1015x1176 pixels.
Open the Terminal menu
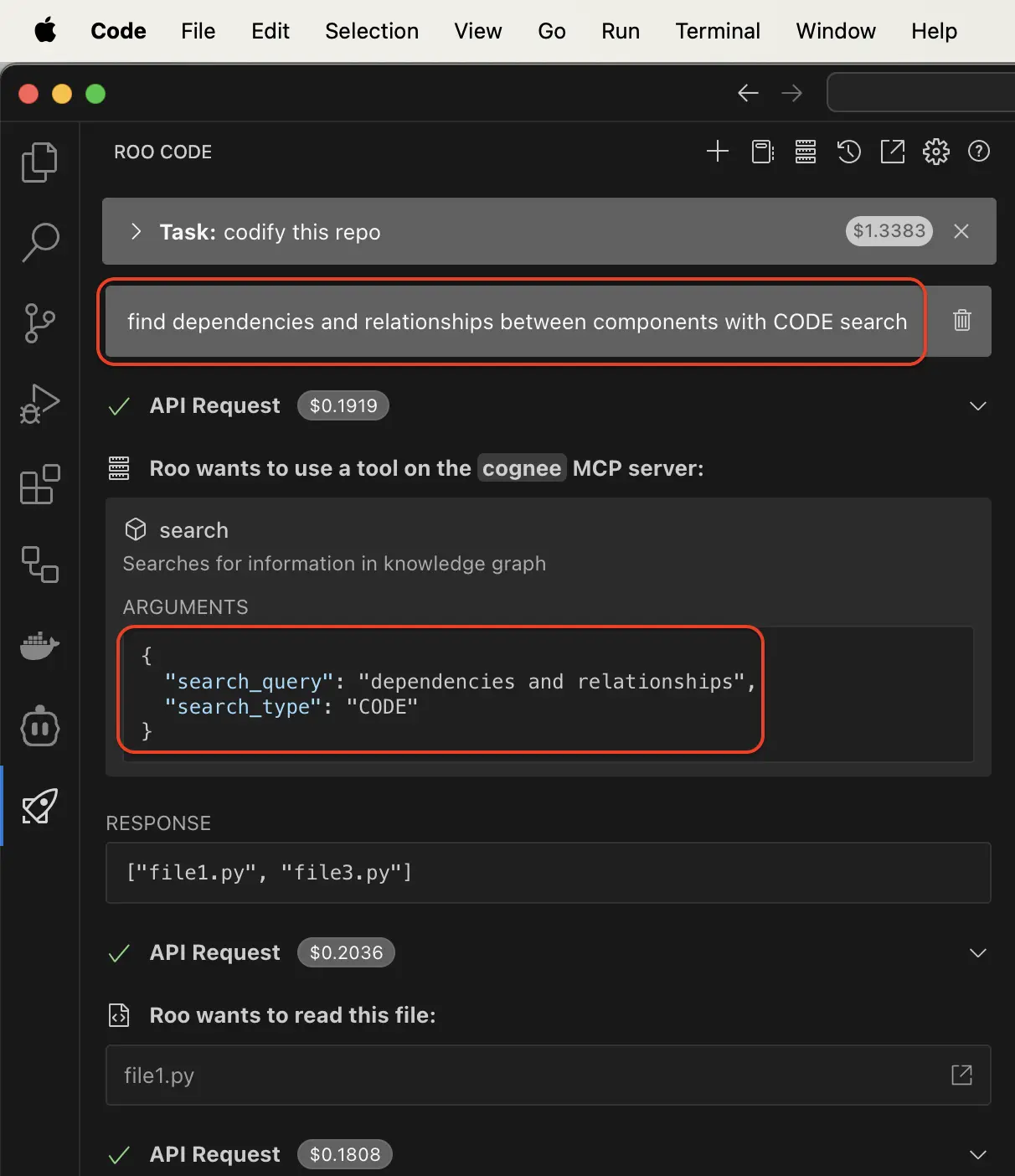(718, 31)
